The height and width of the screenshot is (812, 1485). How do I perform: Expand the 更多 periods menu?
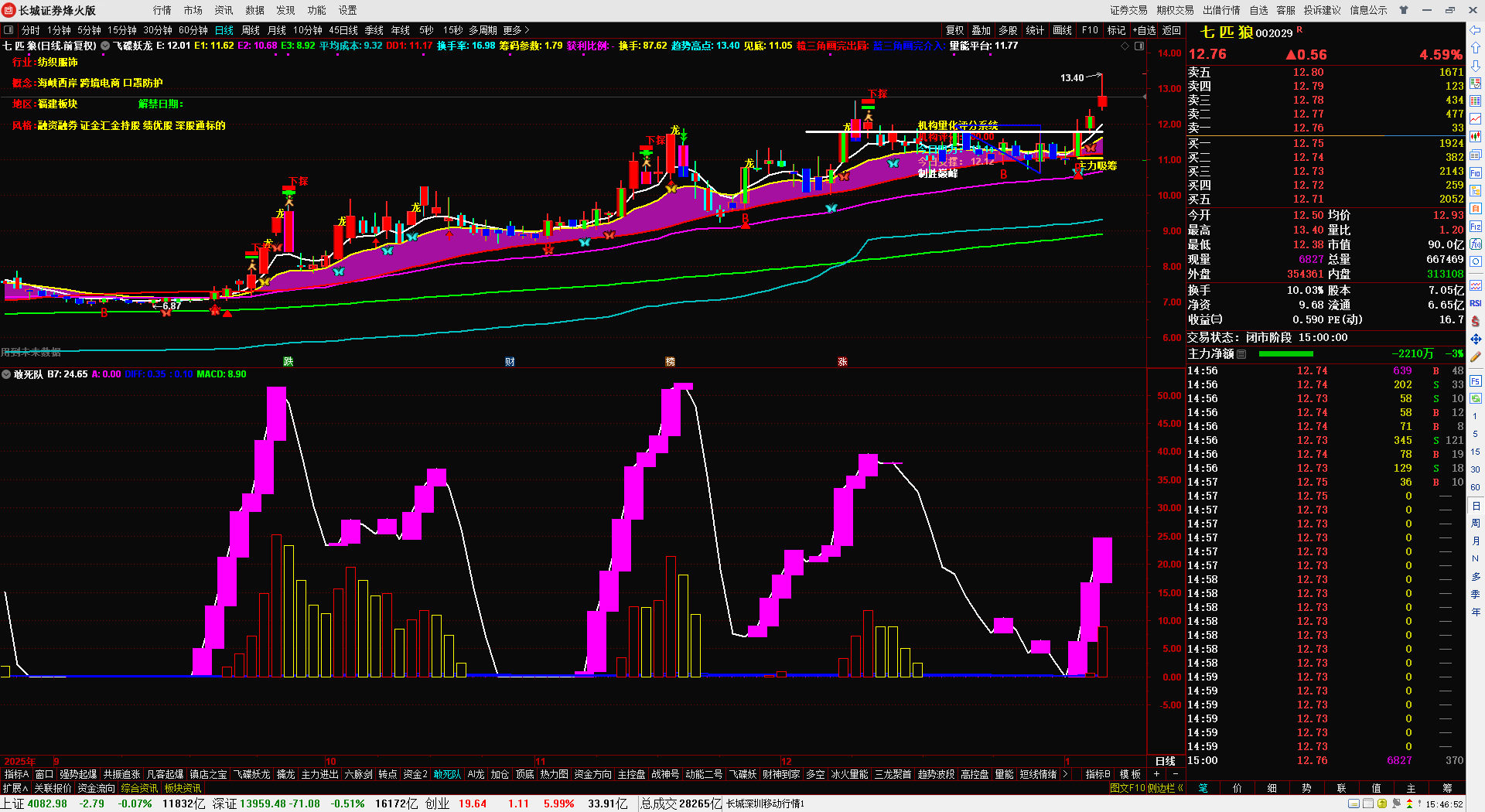tap(516, 30)
